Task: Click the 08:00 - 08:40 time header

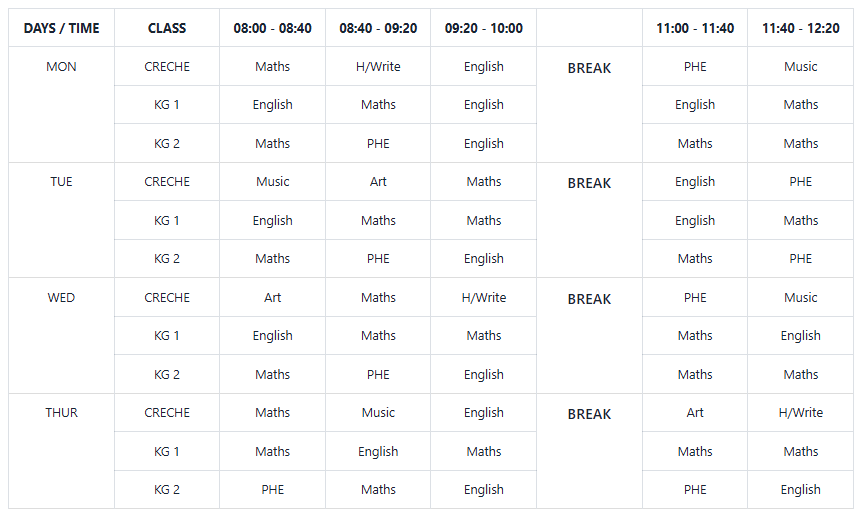Action: [272, 28]
